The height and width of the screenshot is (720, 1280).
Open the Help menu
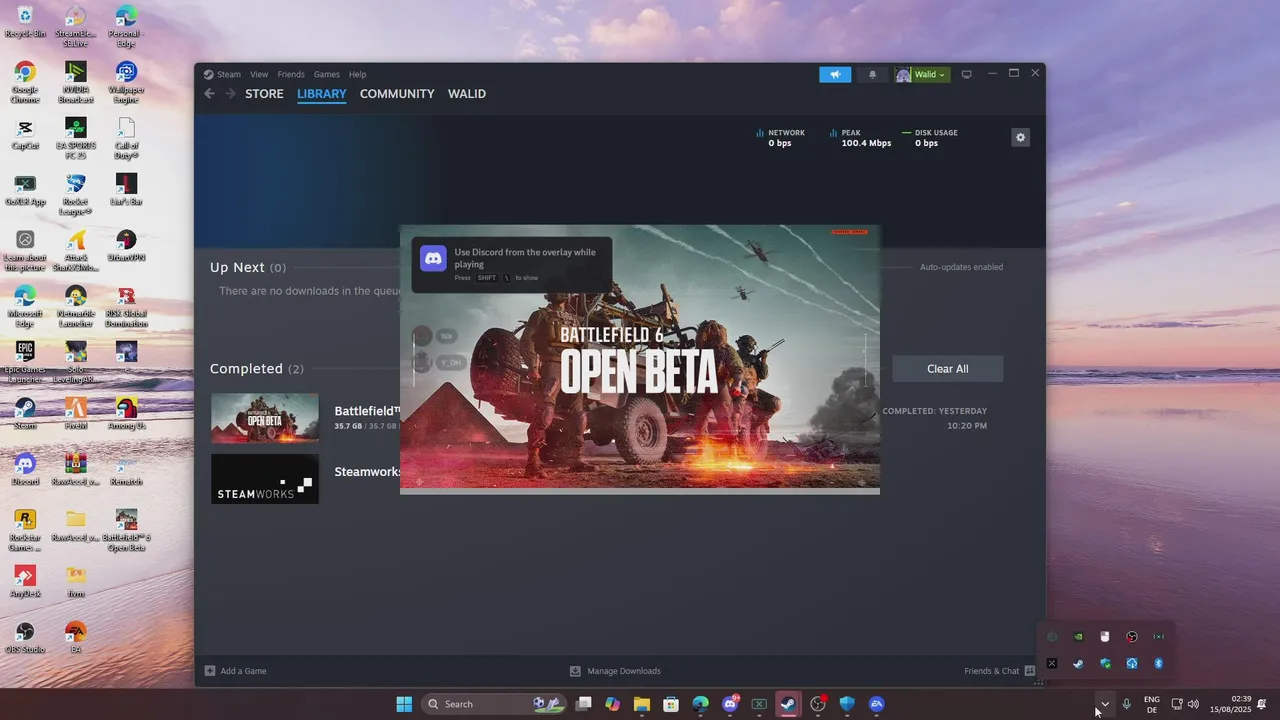point(357,74)
